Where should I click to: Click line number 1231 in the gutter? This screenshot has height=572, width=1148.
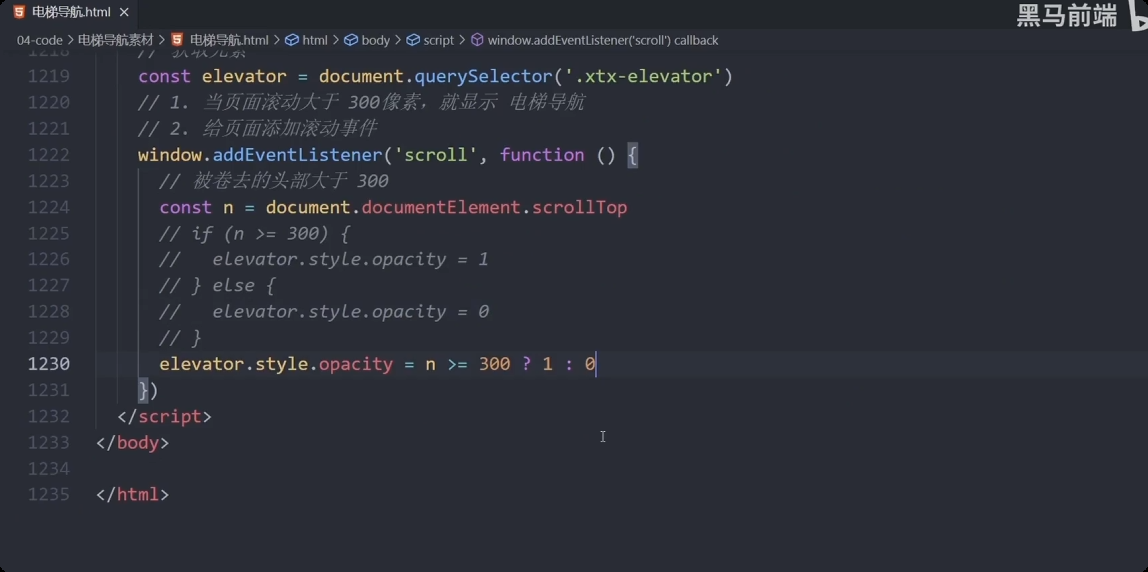point(49,390)
